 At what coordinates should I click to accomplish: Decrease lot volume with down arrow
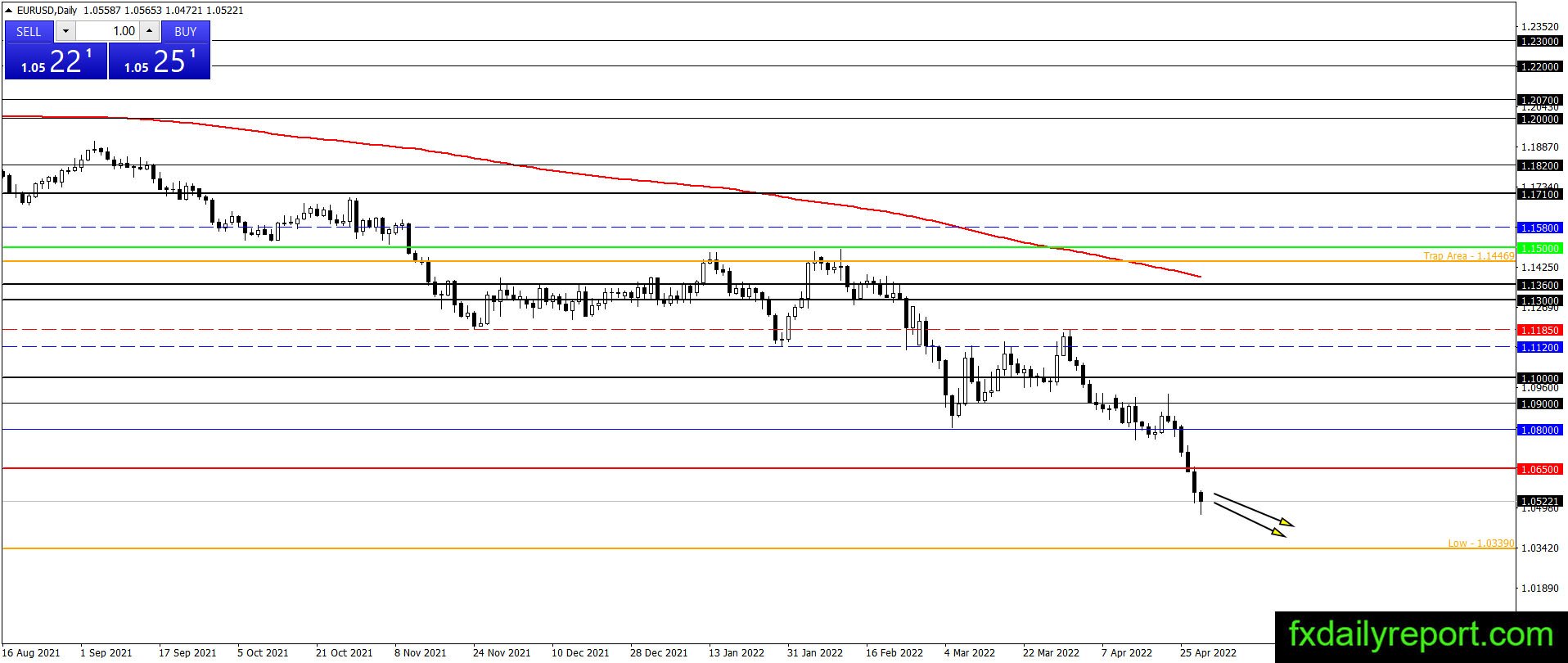click(65, 31)
